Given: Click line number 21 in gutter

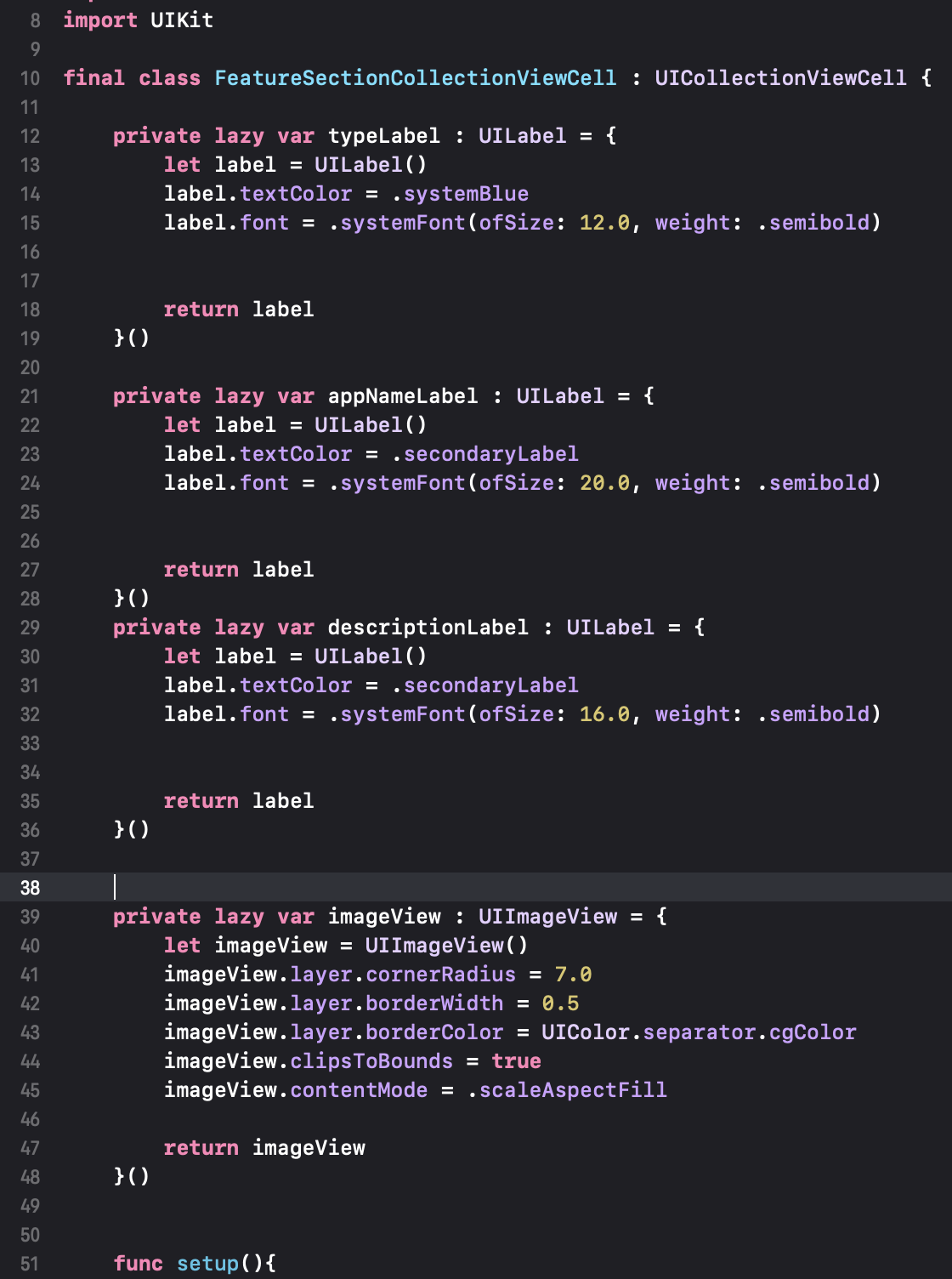Looking at the screenshot, I should pyautogui.click(x=30, y=396).
